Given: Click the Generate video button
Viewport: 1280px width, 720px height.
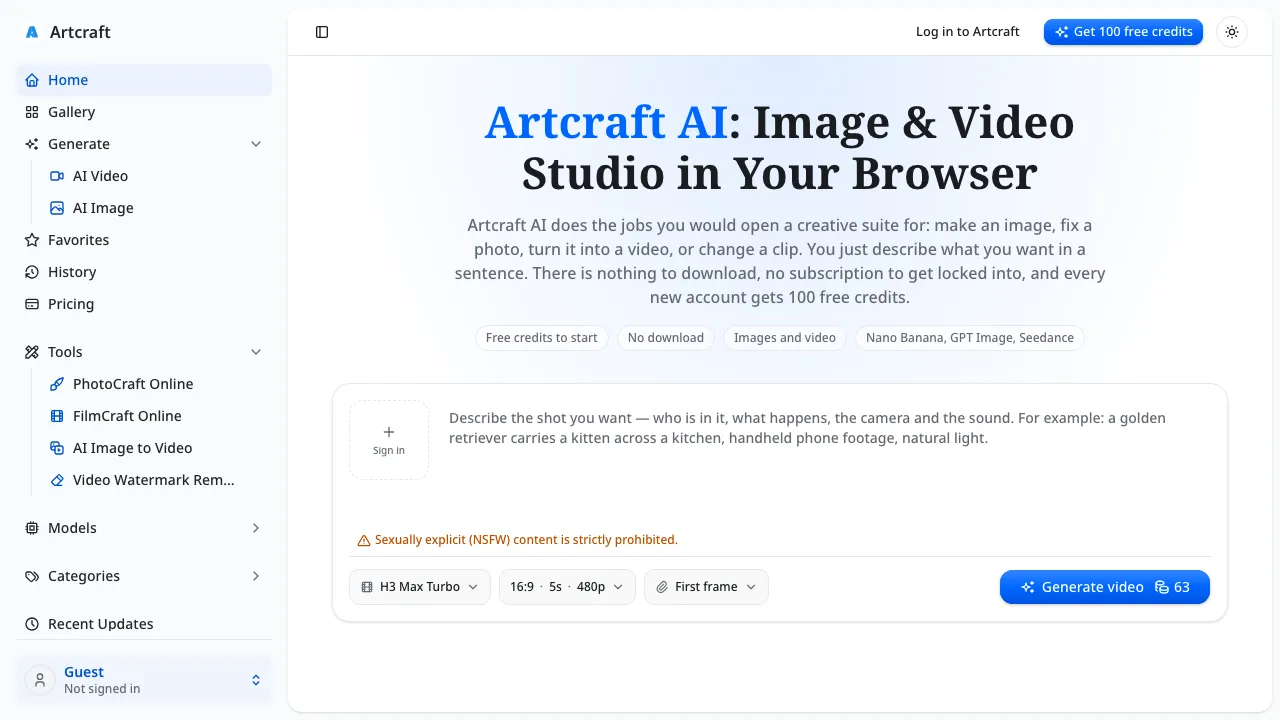Looking at the screenshot, I should click(x=1105, y=587).
